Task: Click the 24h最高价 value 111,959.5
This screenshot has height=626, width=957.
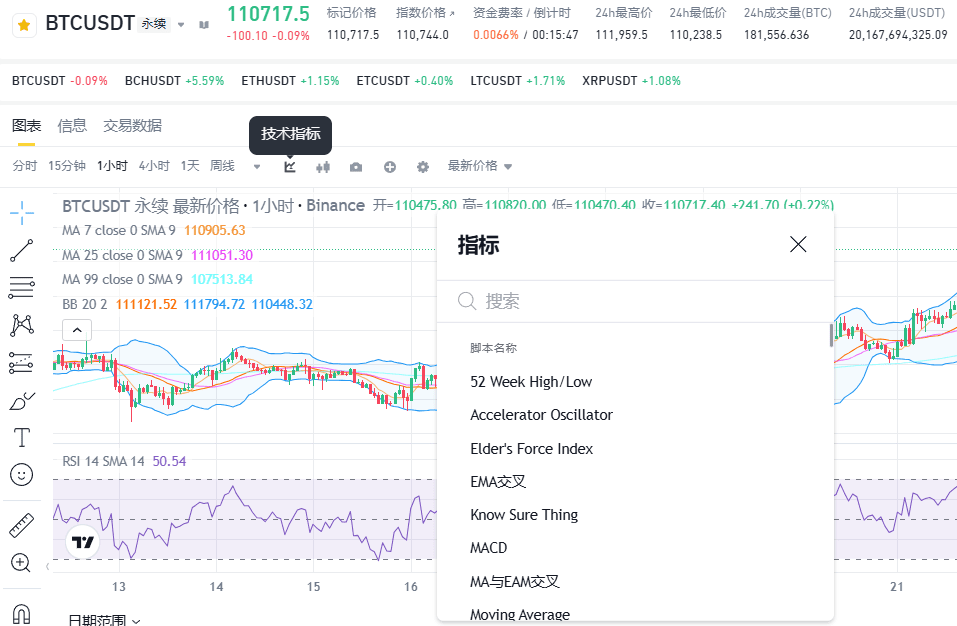Action: pyautogui.click(x=621, y=35)
